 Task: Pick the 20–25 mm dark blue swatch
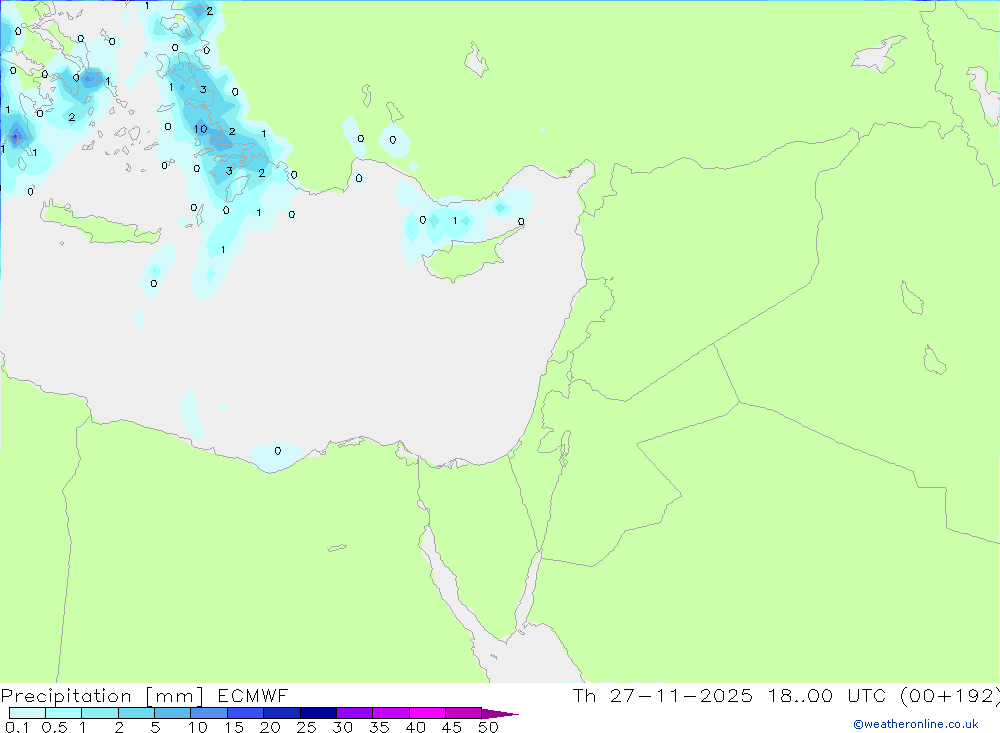click(281, 713)
